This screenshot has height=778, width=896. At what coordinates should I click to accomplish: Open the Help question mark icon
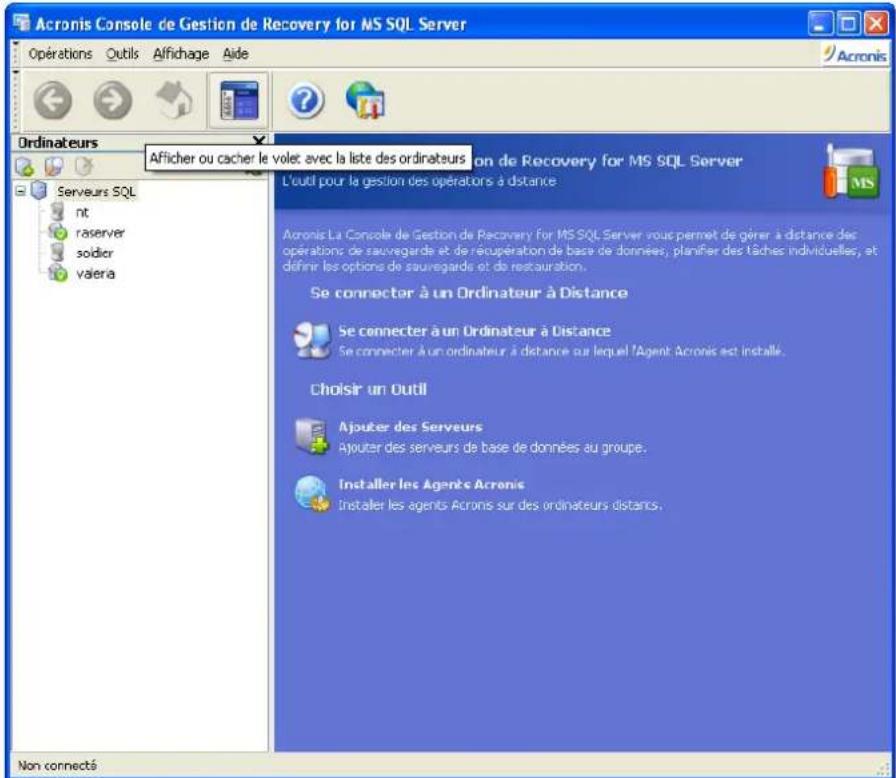pyautogui.click(x=306, y=101)
